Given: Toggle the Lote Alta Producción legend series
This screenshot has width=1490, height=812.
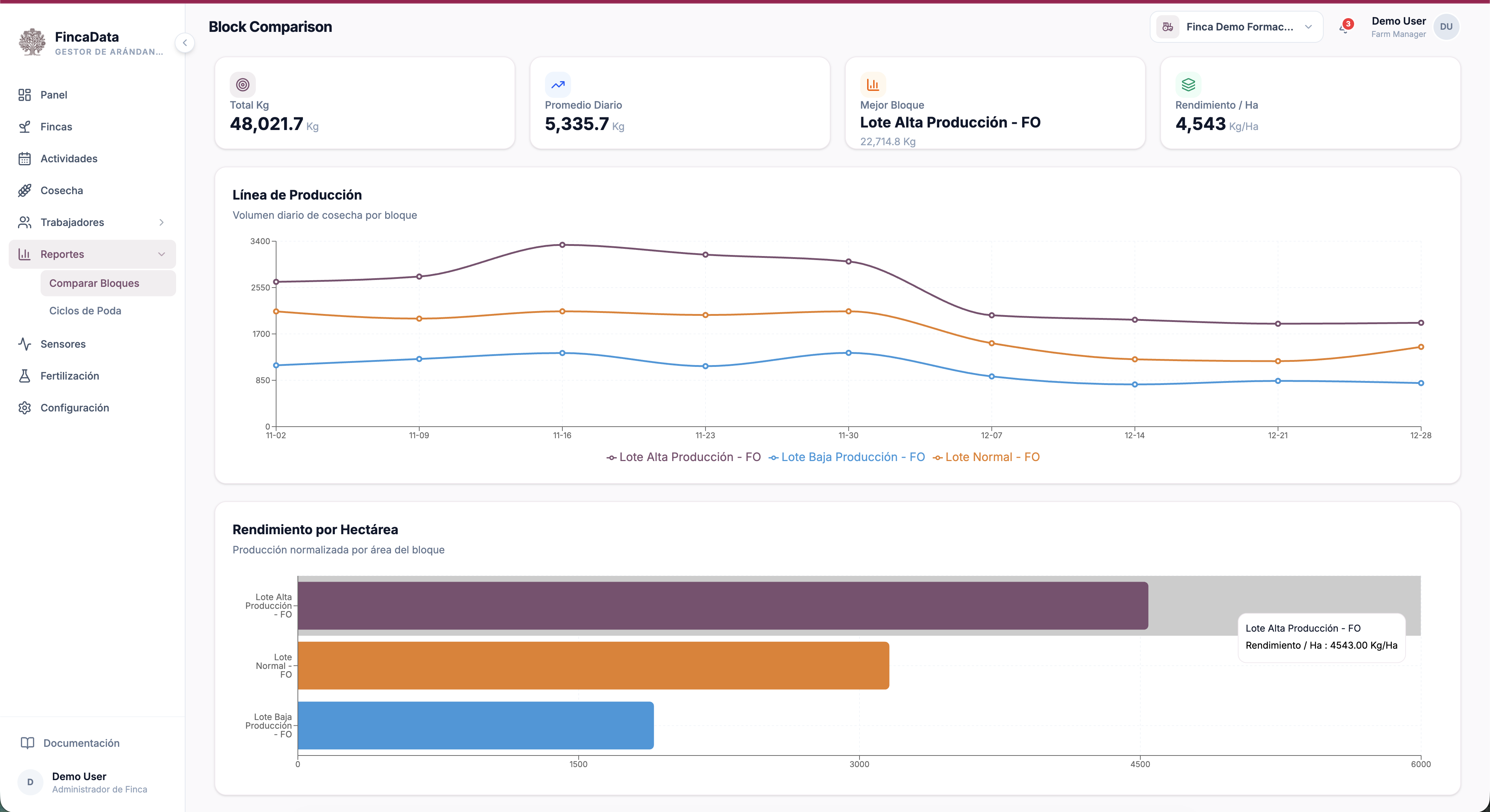Looking at the screenshot, I should tap(683, 457).
